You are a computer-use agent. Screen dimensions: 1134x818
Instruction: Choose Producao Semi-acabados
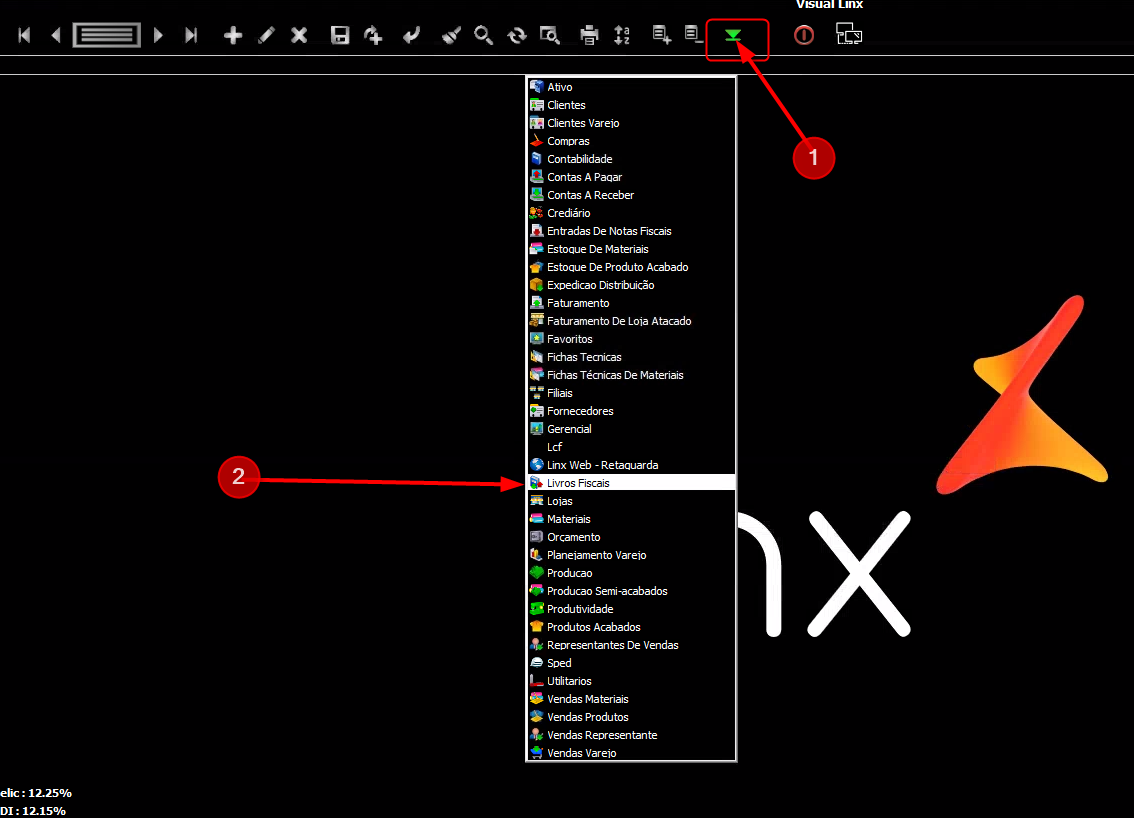pos(631,591)
